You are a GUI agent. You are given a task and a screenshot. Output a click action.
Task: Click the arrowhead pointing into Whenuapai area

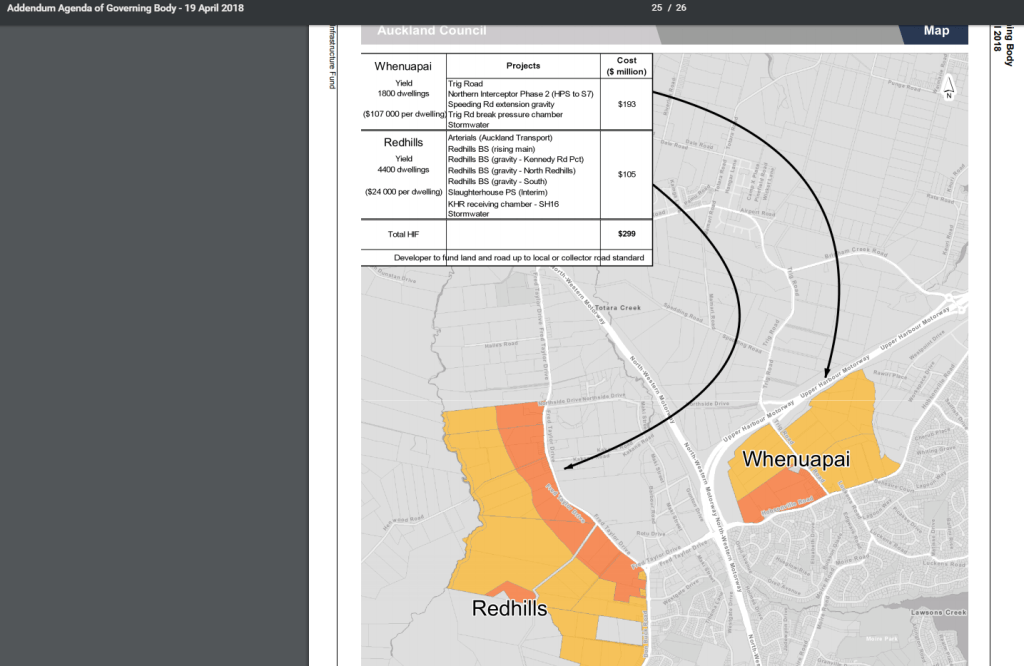(x=826, y=371)
